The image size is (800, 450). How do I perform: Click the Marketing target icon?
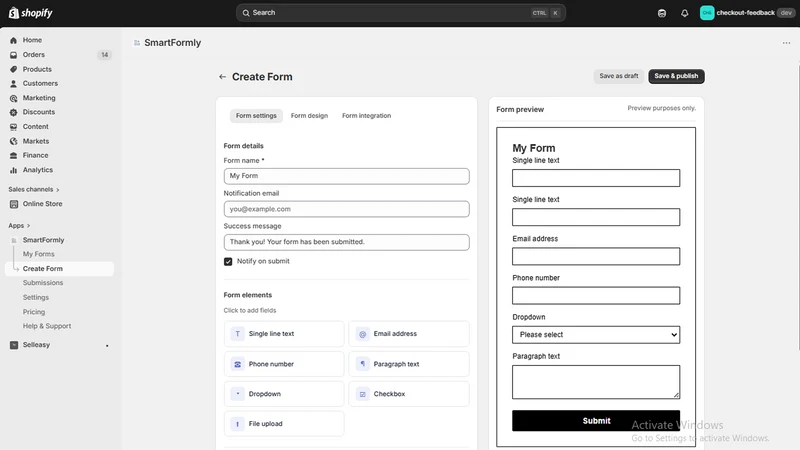(x=14, y=98)
